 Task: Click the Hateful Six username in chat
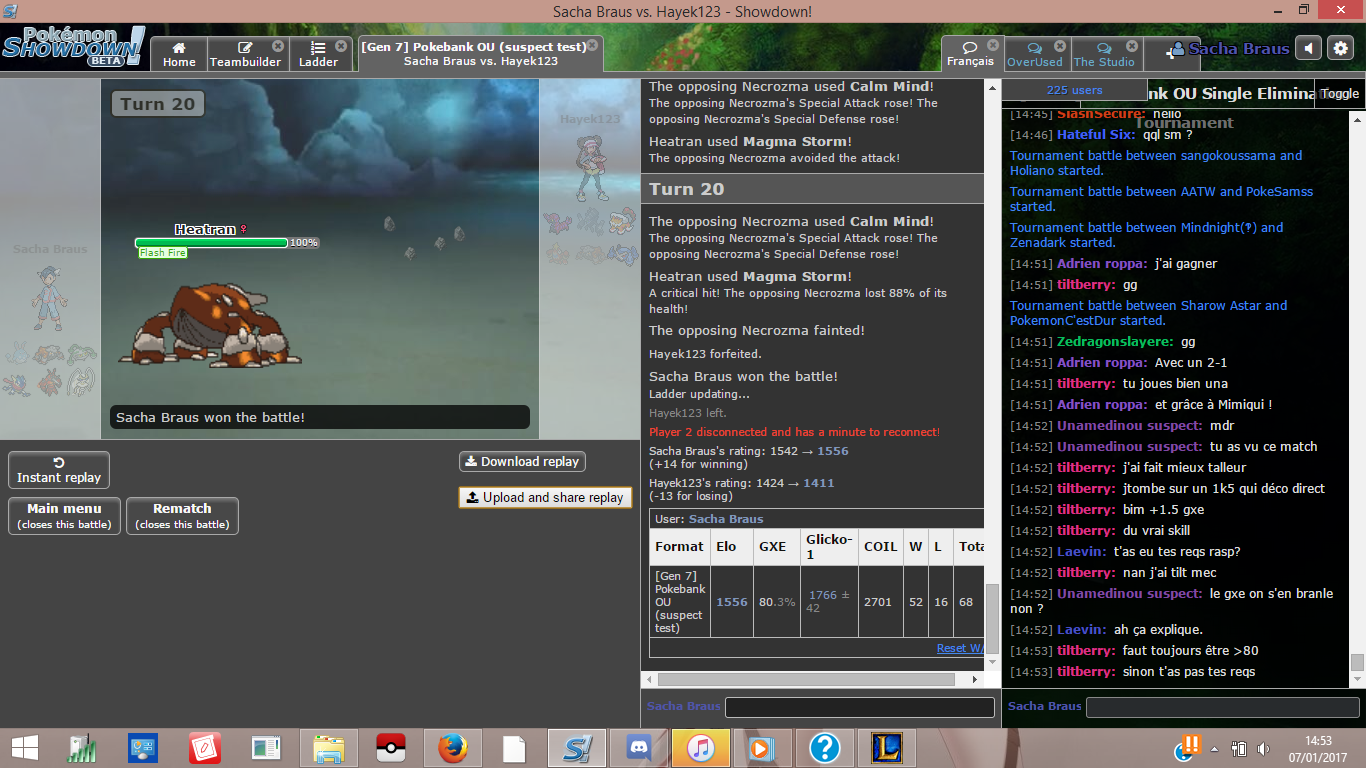pyautogui.click(x=1096, y=135)
